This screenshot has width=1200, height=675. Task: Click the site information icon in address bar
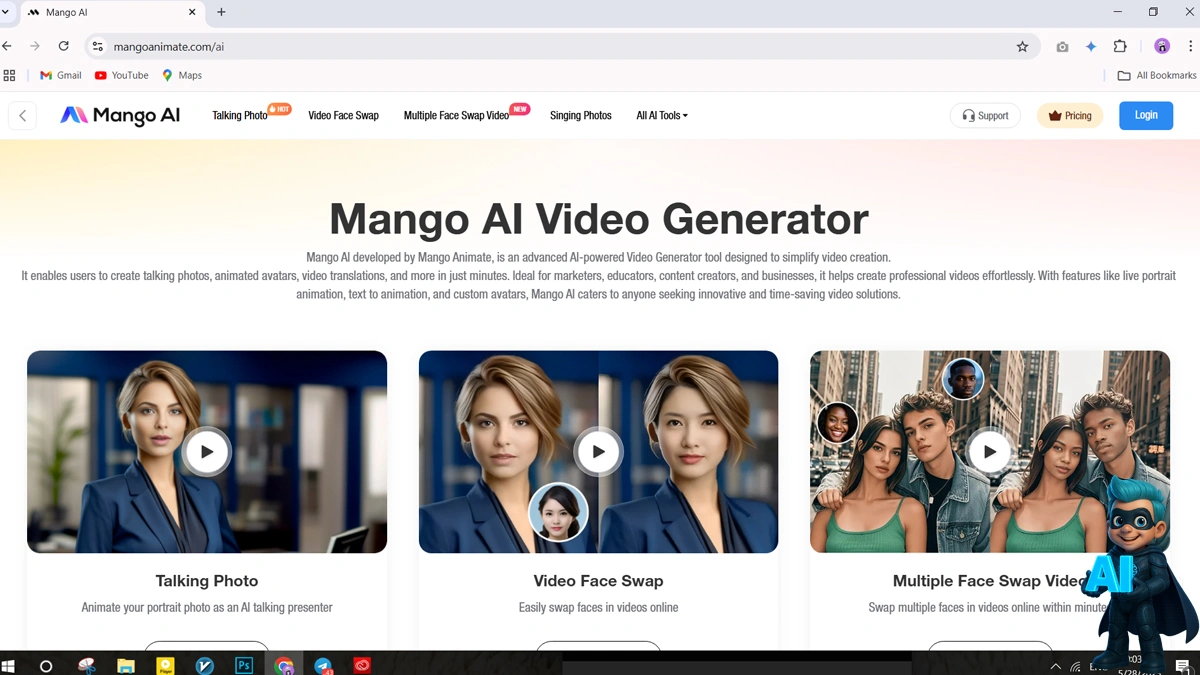97,46
